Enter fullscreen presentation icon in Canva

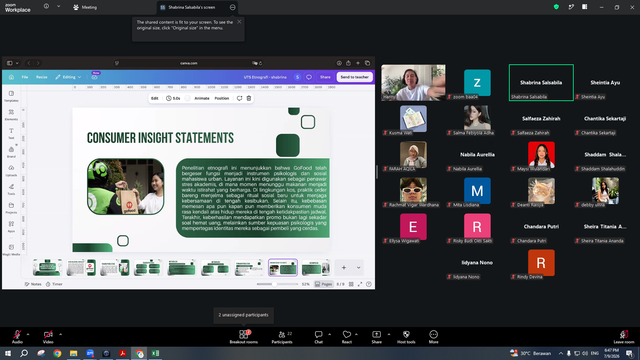click(x=360, y=284)
